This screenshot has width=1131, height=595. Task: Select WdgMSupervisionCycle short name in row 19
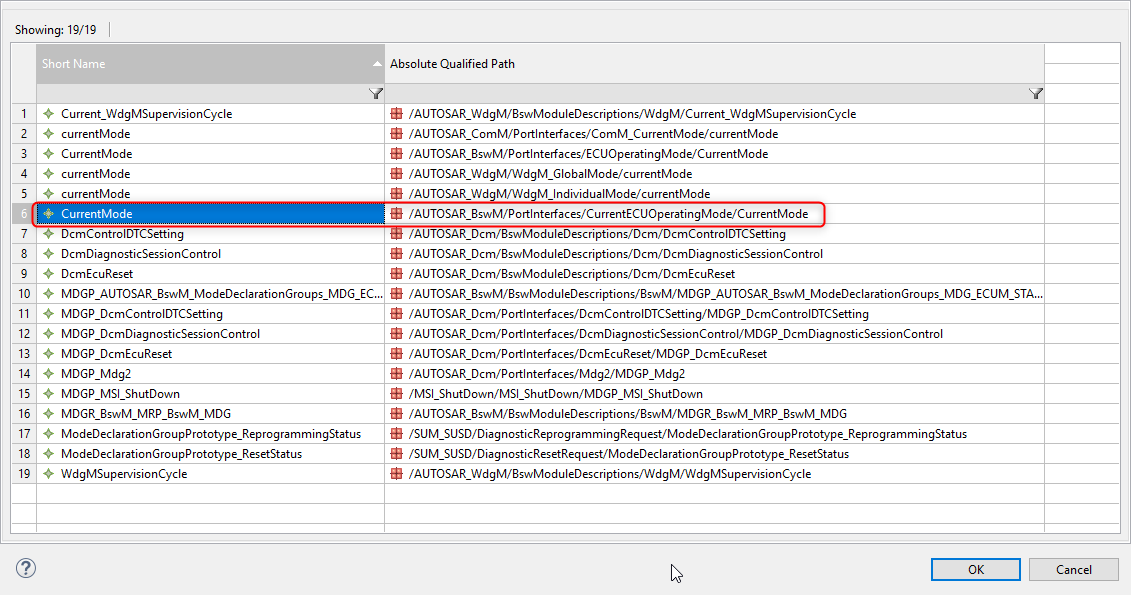124,474
